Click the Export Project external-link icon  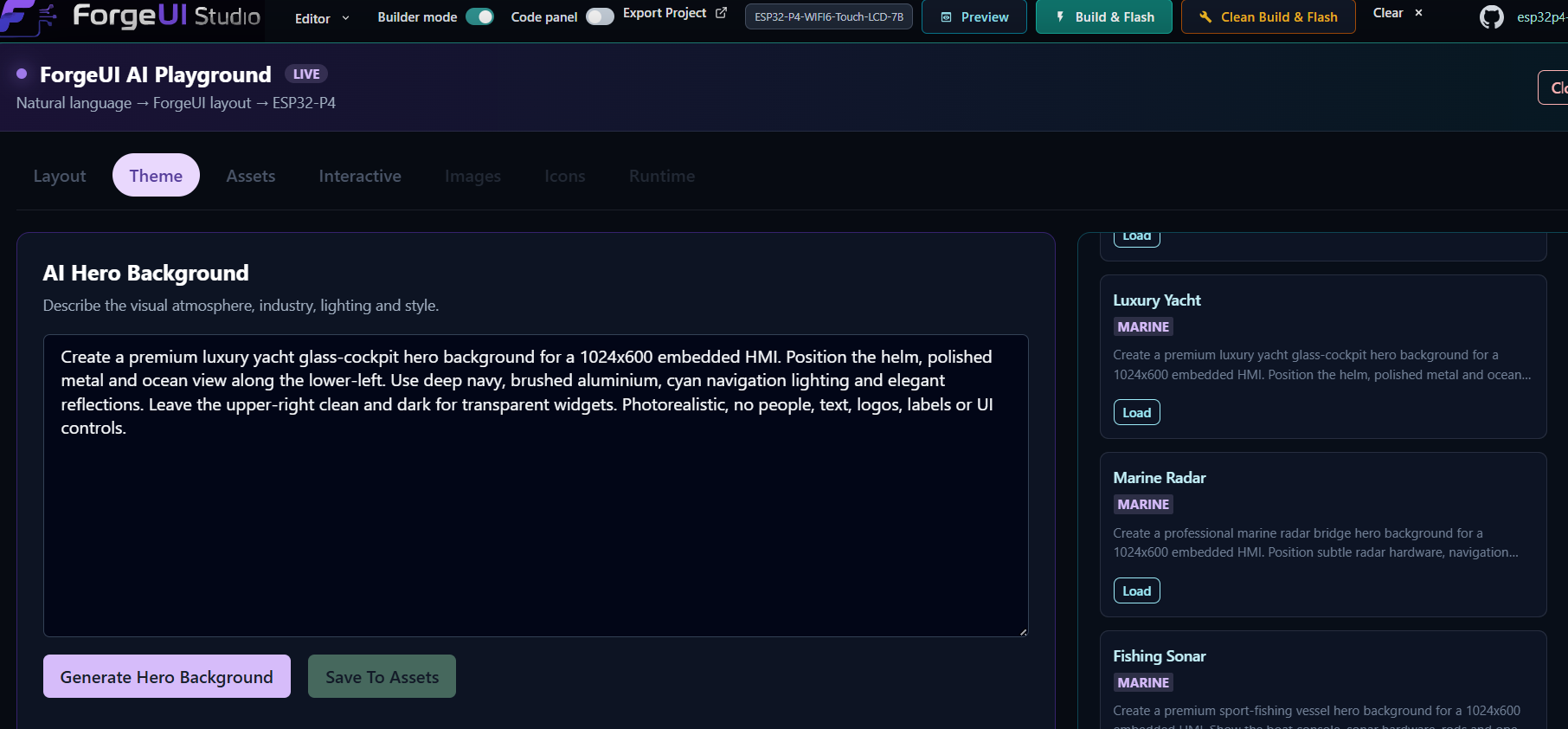pos(721,13)
